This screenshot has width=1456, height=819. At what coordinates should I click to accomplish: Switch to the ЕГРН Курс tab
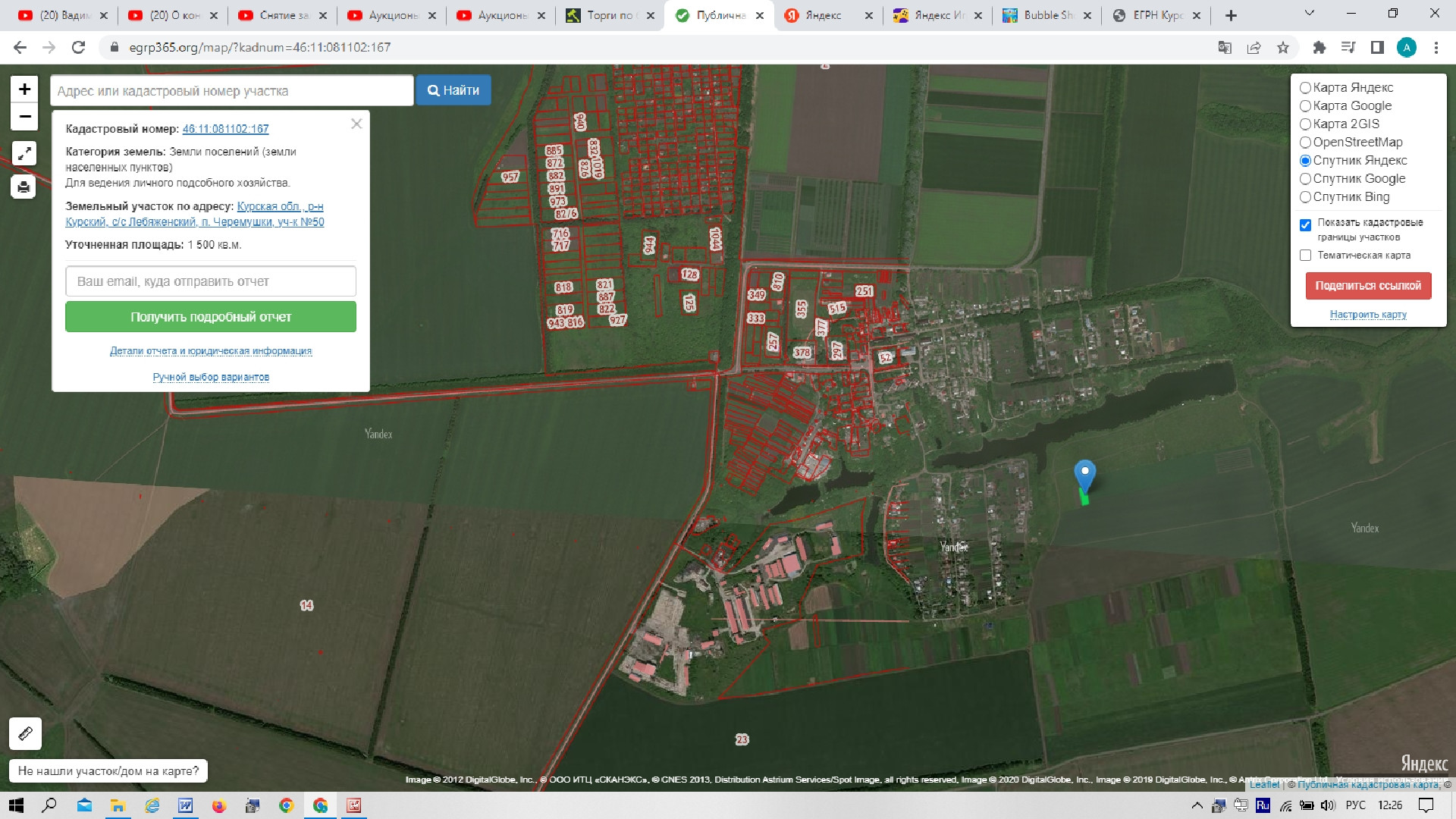[x=1156, y=15]
